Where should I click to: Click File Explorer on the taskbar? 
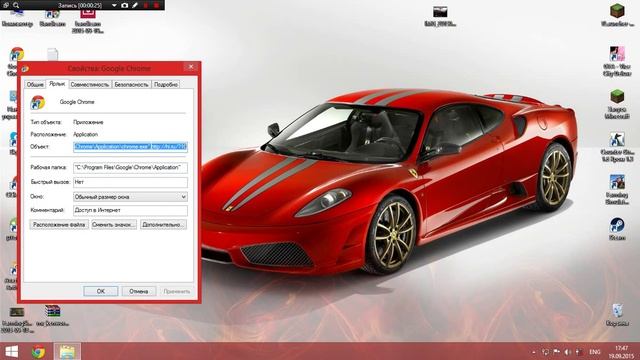click(67, 351)
